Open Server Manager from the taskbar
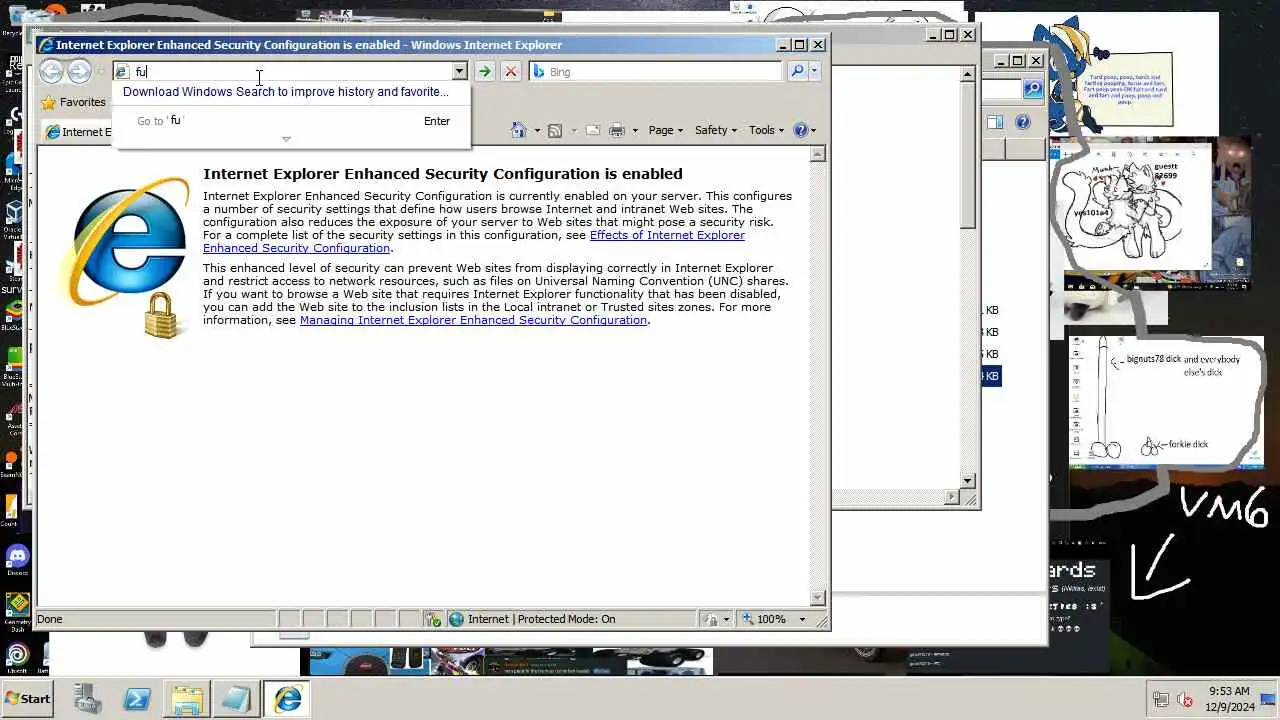 [88, 699]
